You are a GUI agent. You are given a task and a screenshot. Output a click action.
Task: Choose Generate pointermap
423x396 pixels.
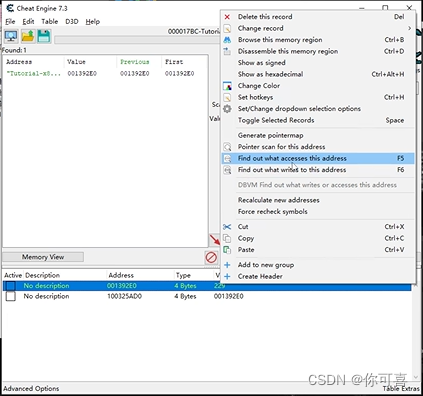tap(318, 135)
